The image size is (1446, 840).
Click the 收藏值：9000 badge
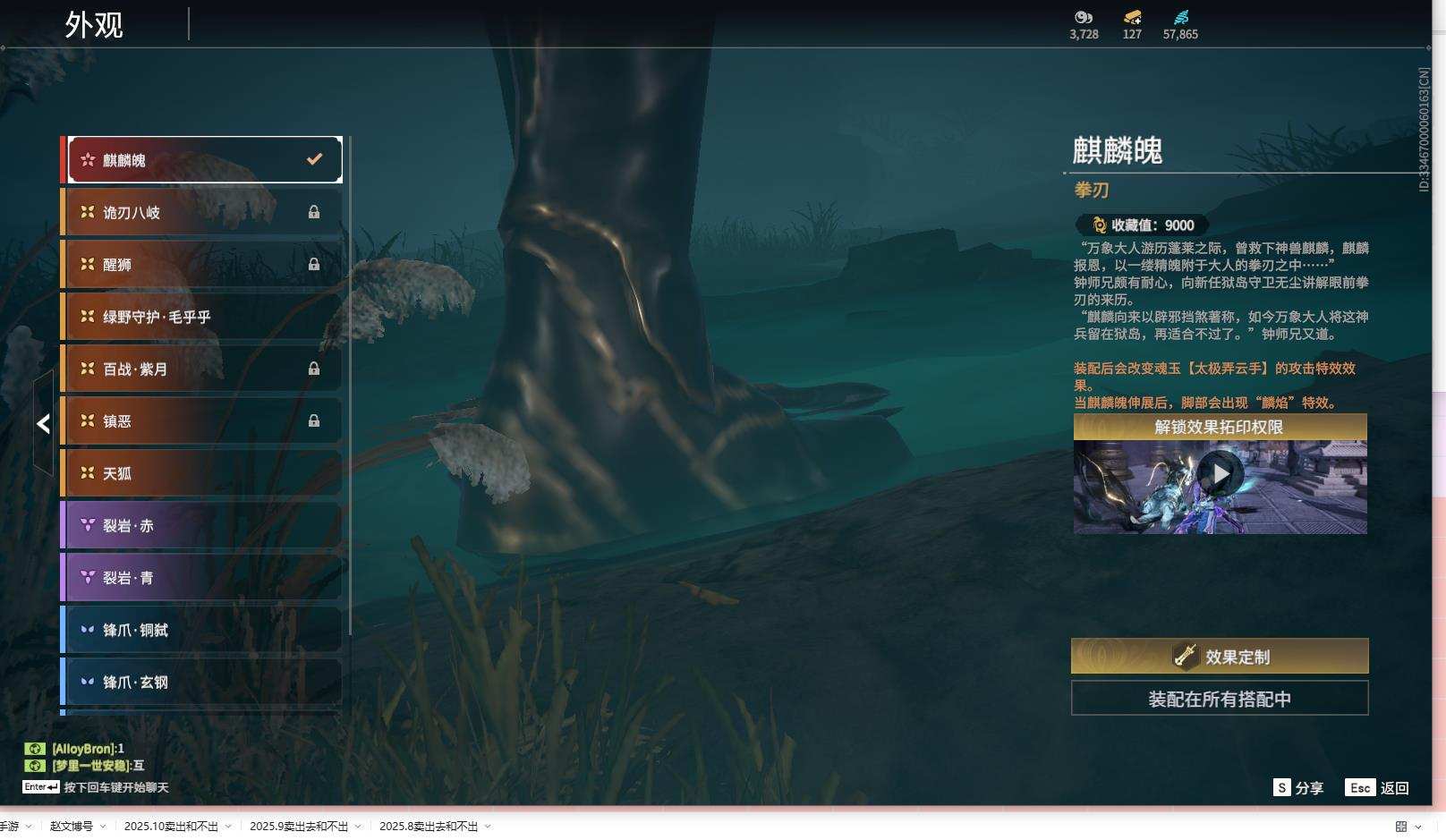pyautogui.click(x=1142, y=225)
